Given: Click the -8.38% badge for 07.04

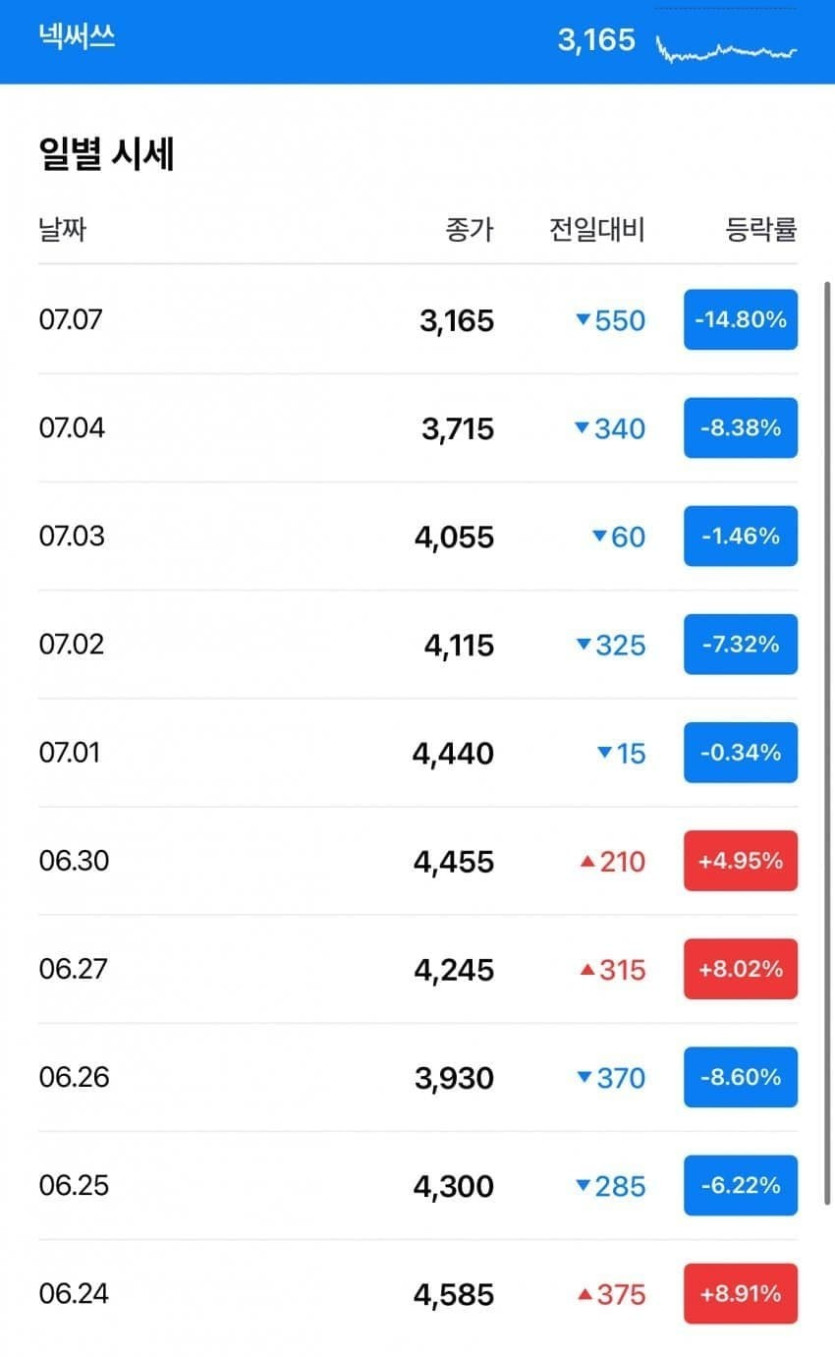Looking at the screenshot, I should pyautogui.click(x=740, y=428).
